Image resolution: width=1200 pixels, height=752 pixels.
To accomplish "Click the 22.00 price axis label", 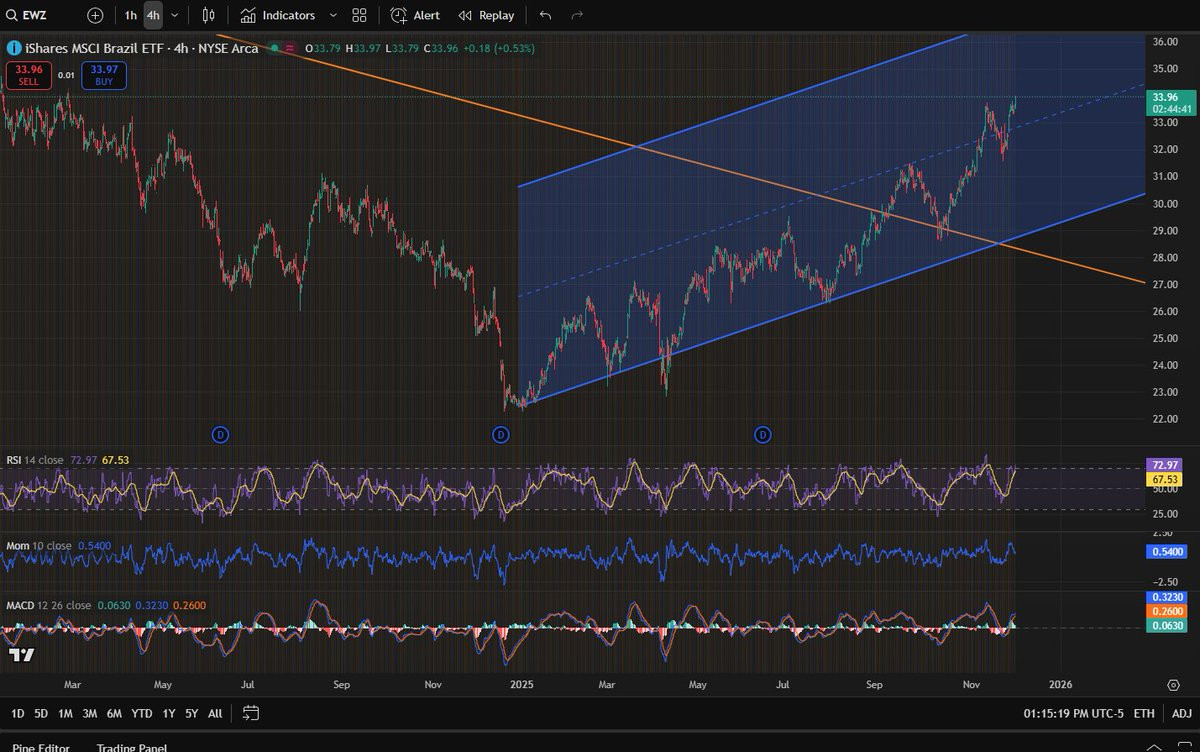I will 1165,419.
